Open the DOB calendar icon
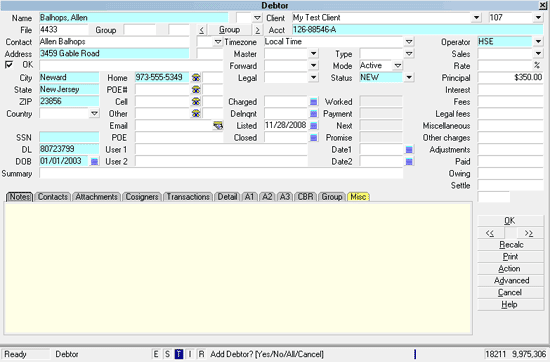Screen dimensions: 550x362 tap(94, 162)
